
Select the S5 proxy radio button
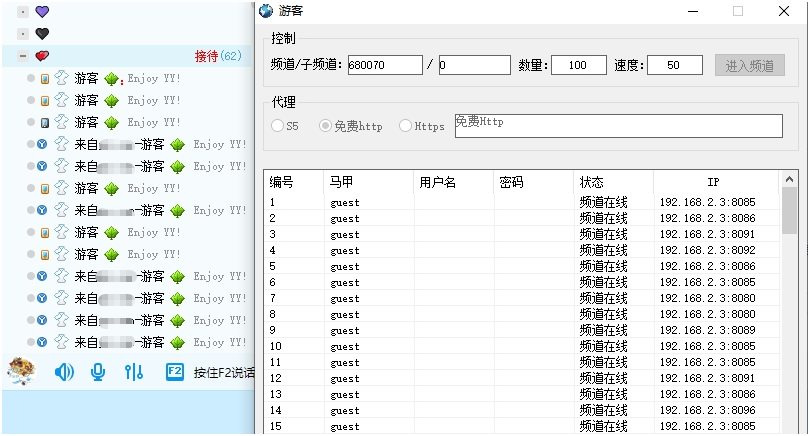click(x=278, y=126)
